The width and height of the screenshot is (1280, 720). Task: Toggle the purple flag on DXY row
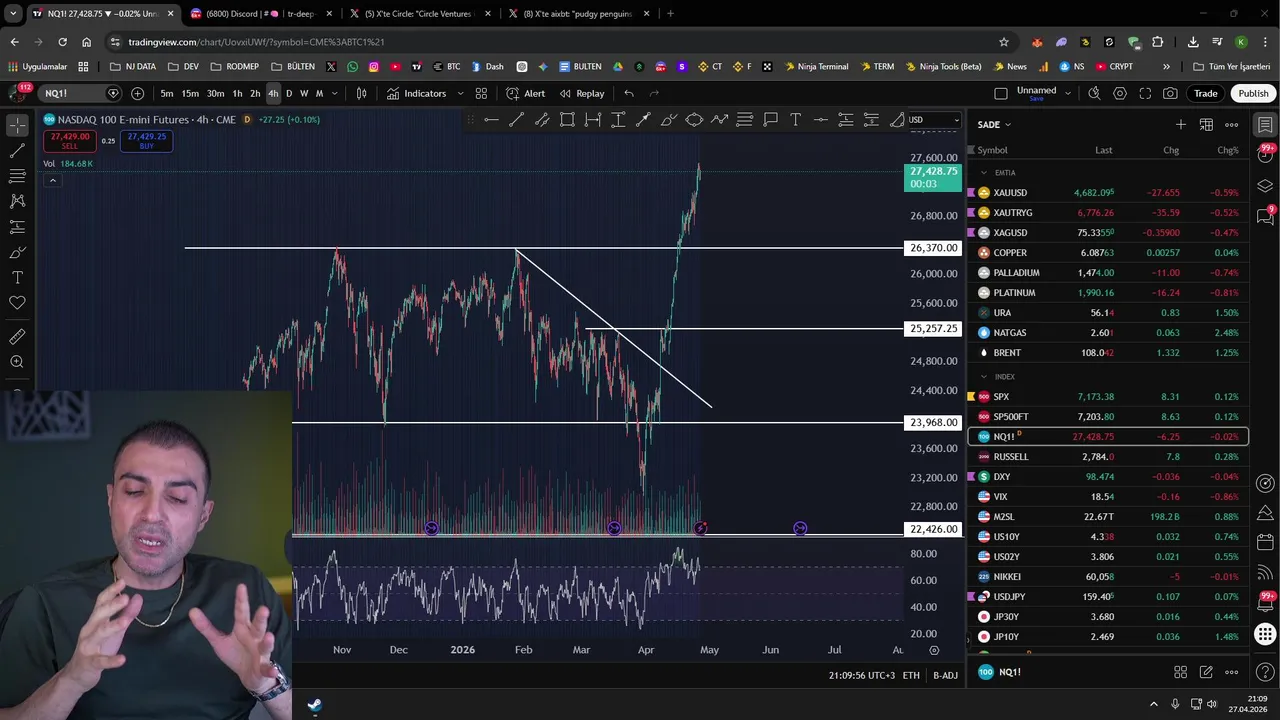pos(971,477)
